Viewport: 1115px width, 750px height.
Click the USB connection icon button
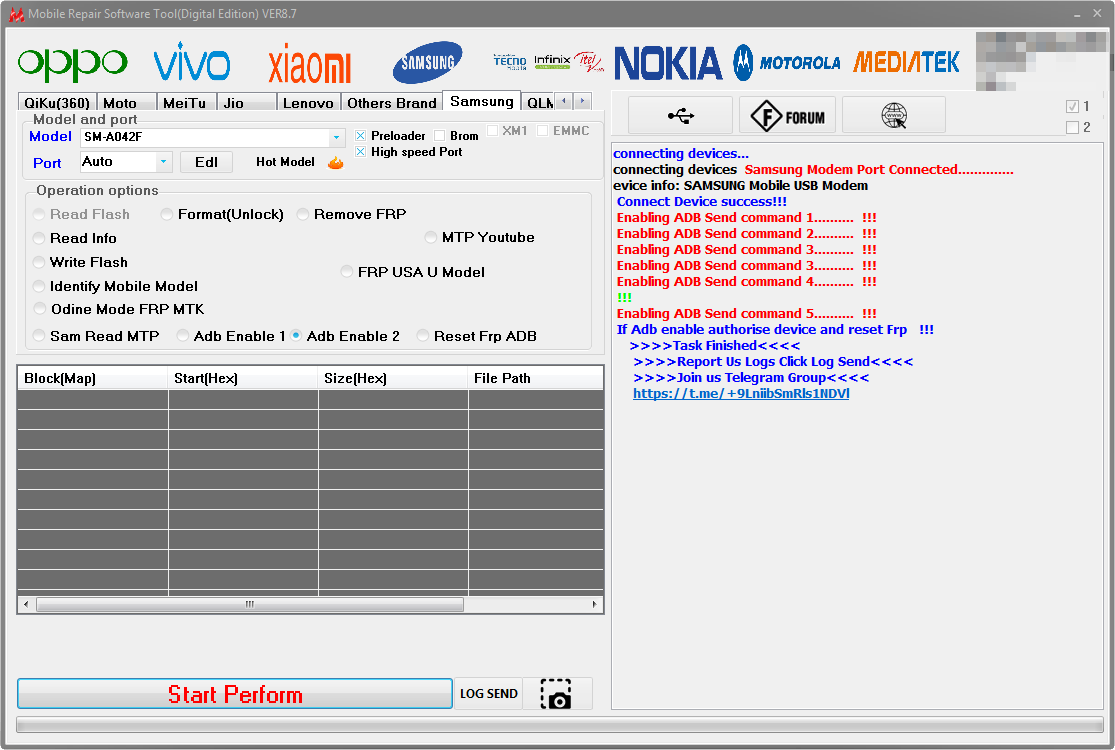pyautogui.click(x=681, y=115)
